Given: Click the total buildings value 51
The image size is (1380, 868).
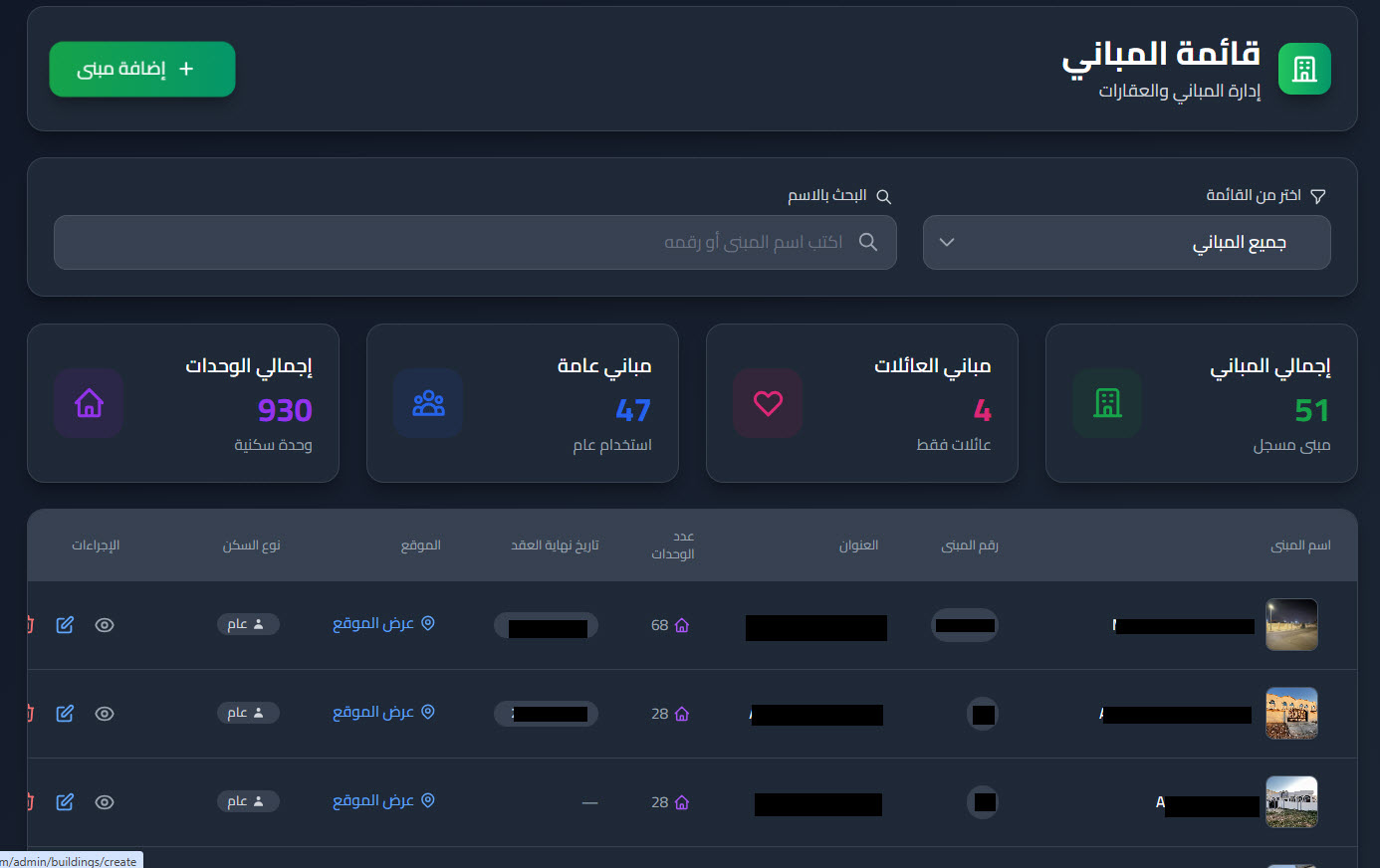Looking at the screenshot, I should click(1312, 410).
